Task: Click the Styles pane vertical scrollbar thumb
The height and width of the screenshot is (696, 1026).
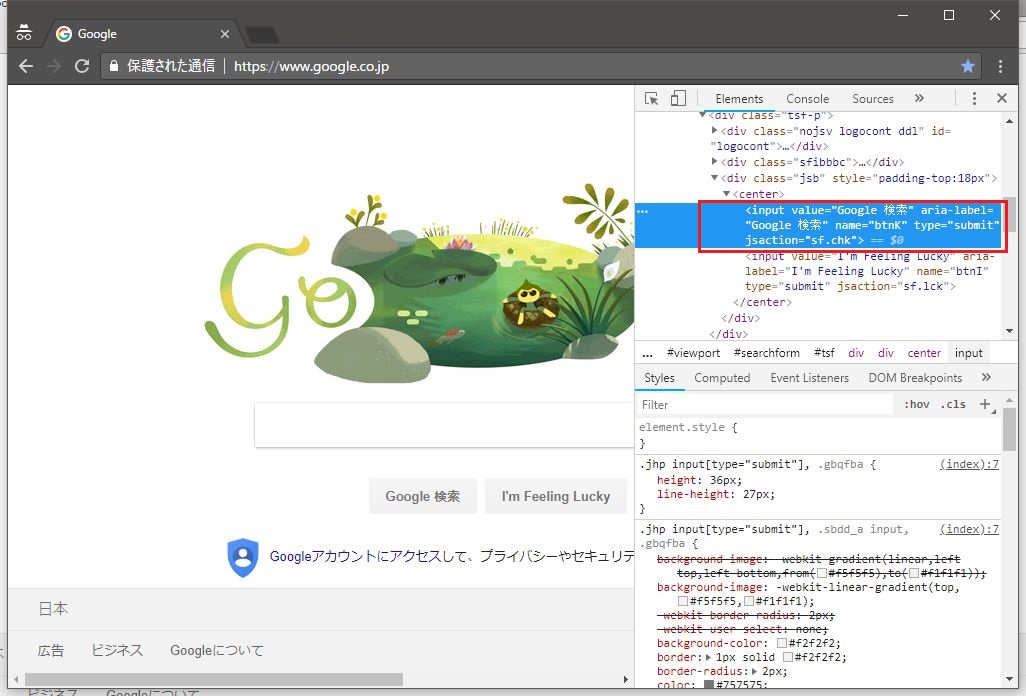Action: point(1010,429)
